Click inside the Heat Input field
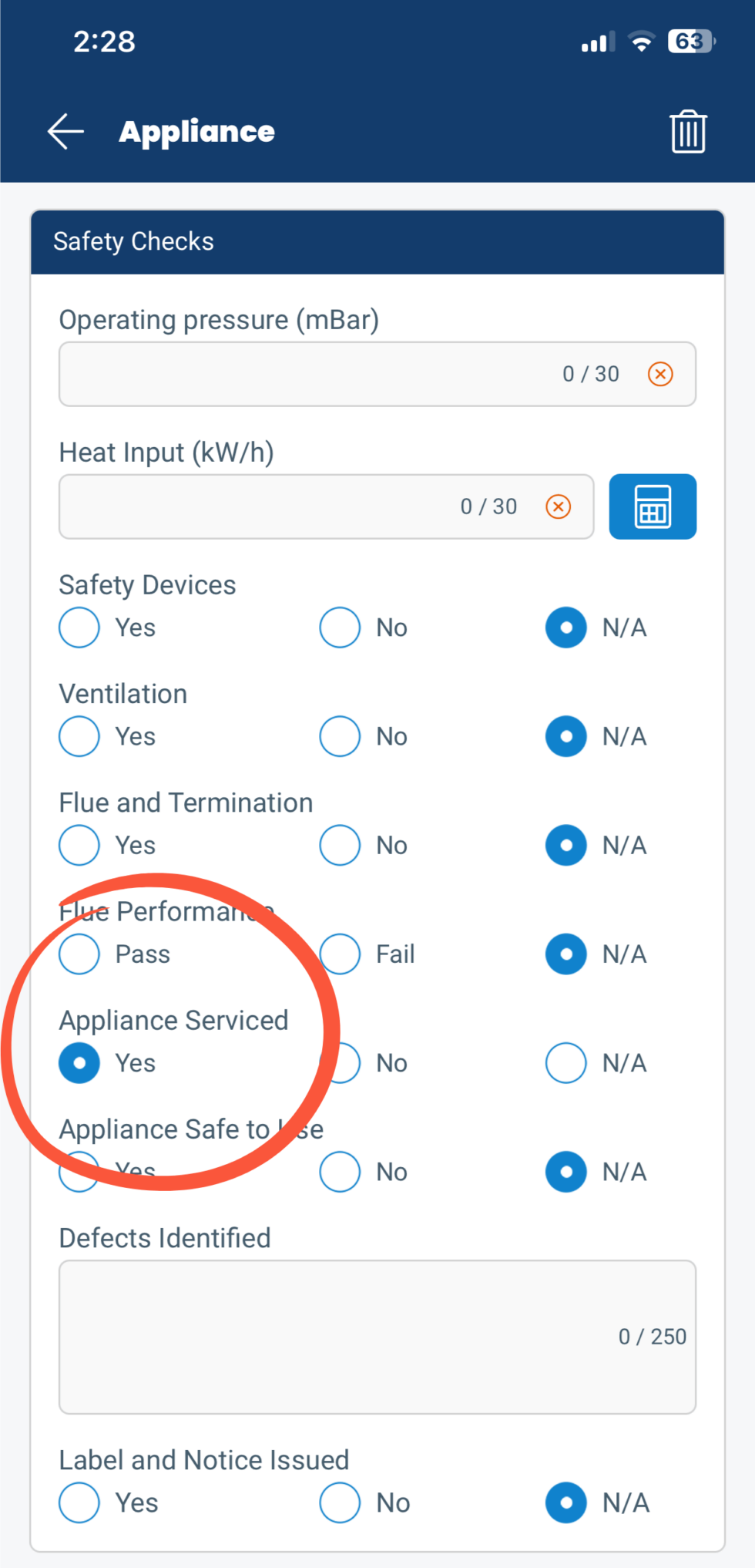The image size is (755, 1568). click(270, 506)
